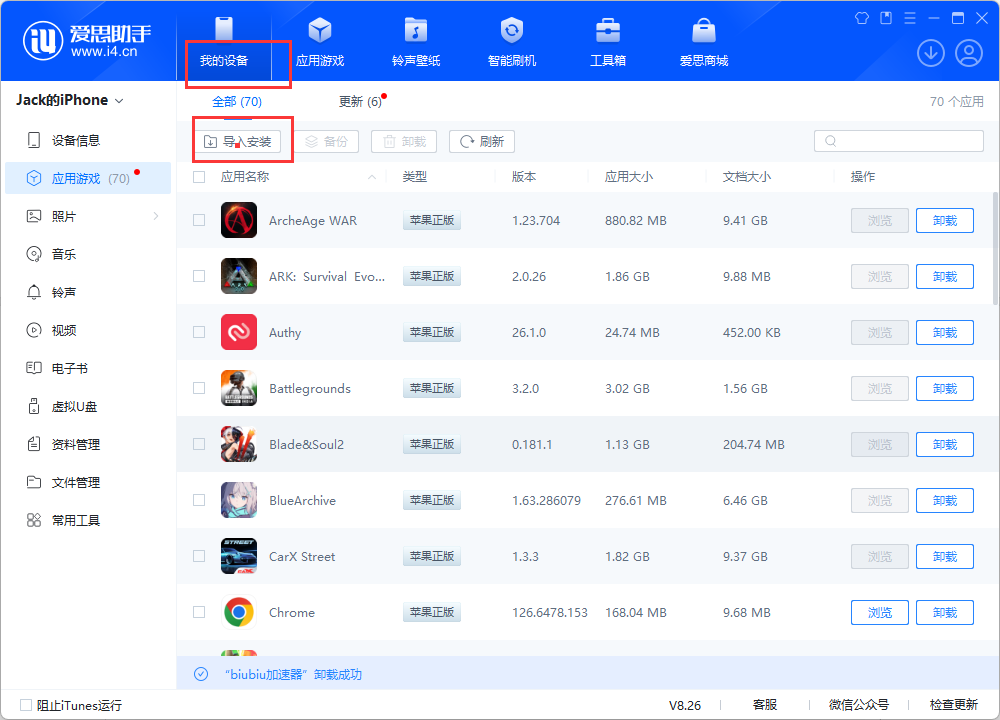The width and height of the screenshot is (1000, 720).
Task: Click the app search input field
Action: [899, 141]
